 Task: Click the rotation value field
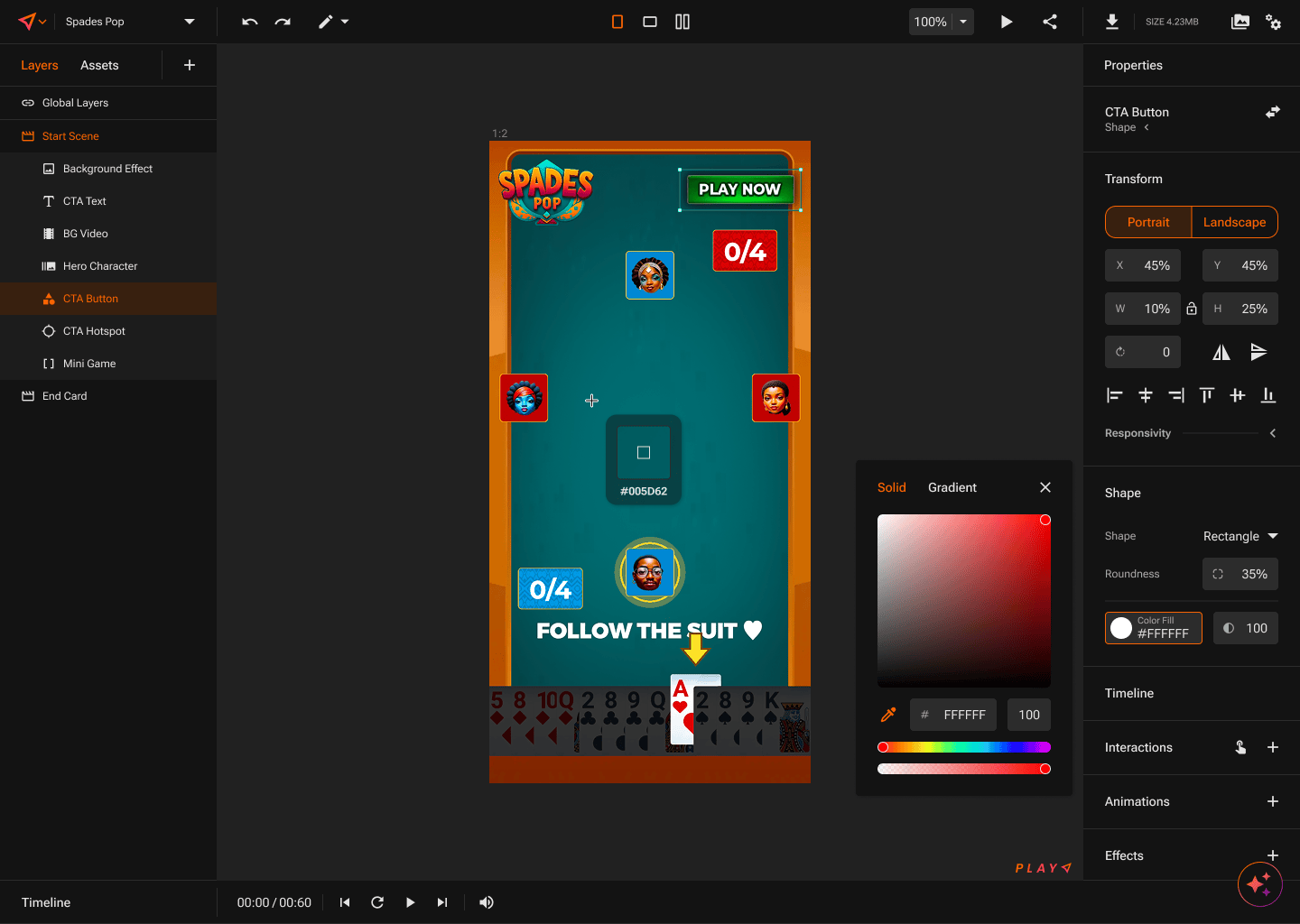1143,352
